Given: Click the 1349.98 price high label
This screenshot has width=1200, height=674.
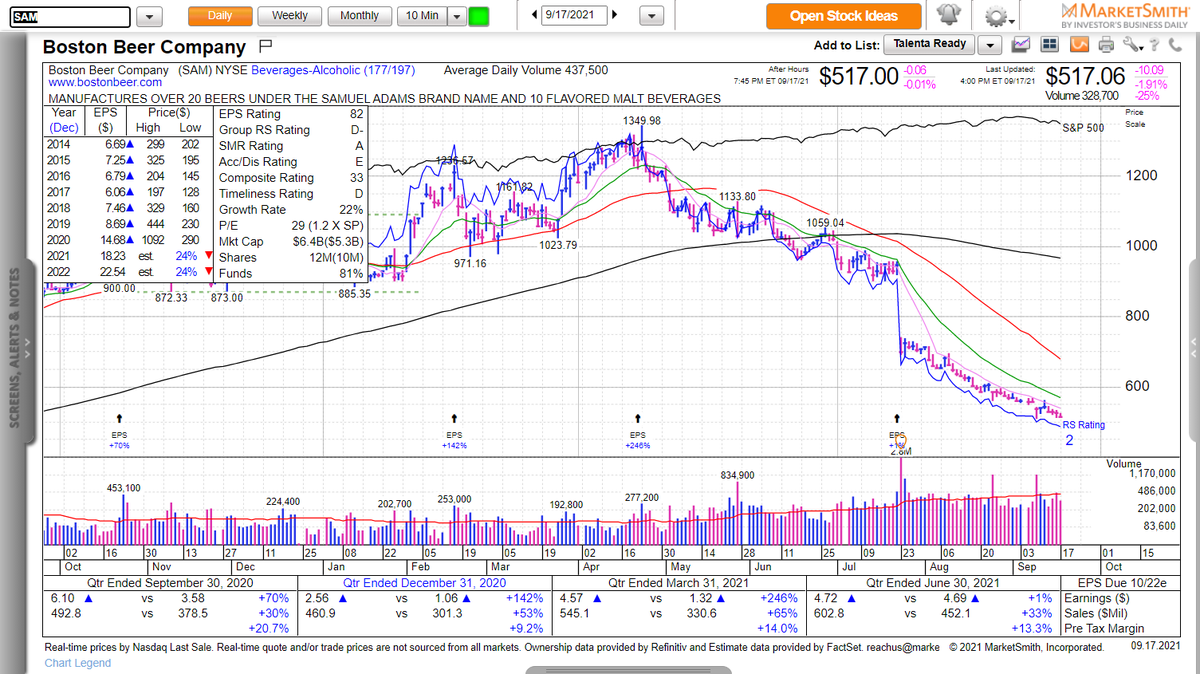Looking at the screenshot, I should (641, 121).
